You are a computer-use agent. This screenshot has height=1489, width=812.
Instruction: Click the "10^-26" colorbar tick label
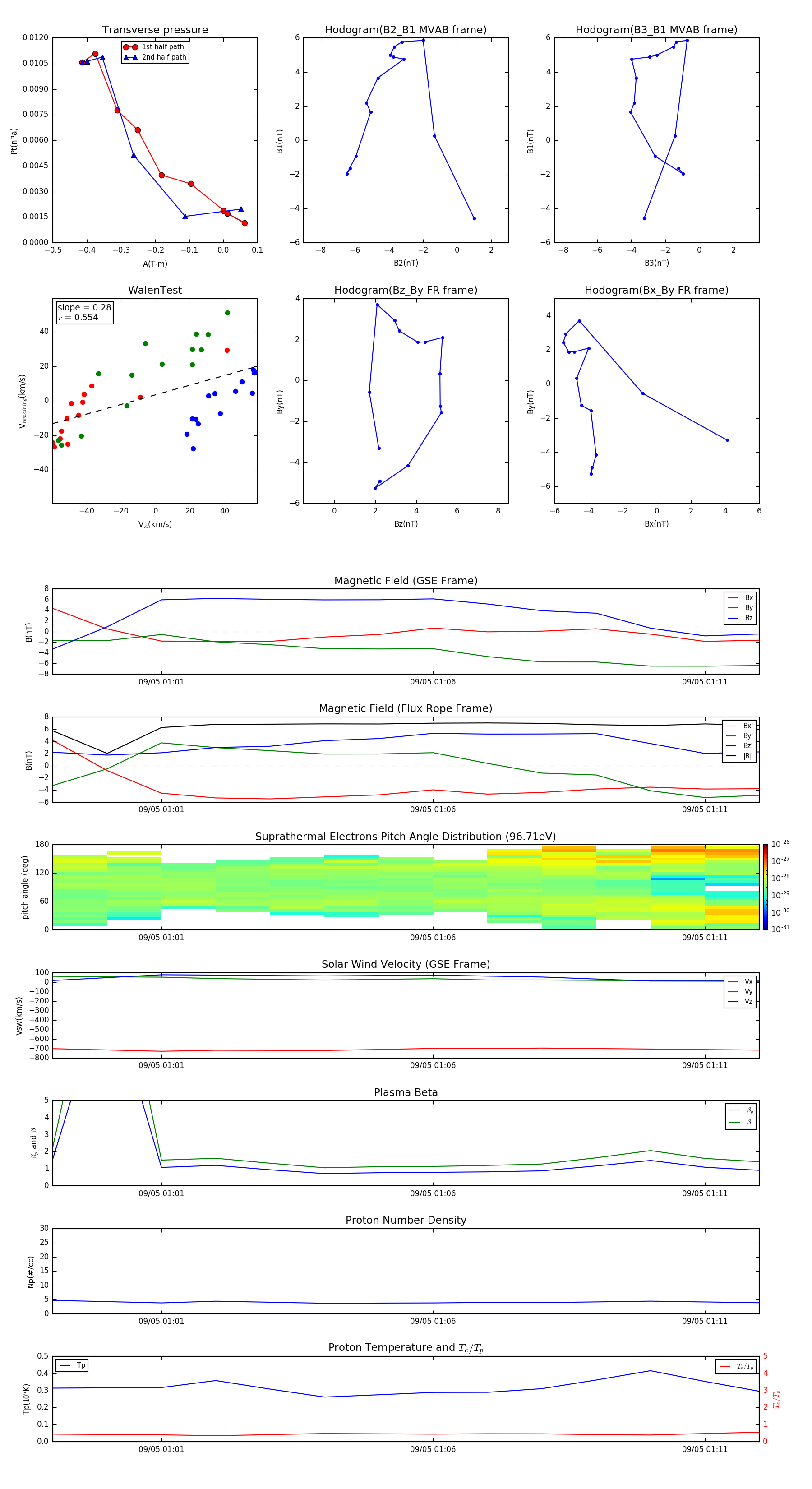(780, 844)
